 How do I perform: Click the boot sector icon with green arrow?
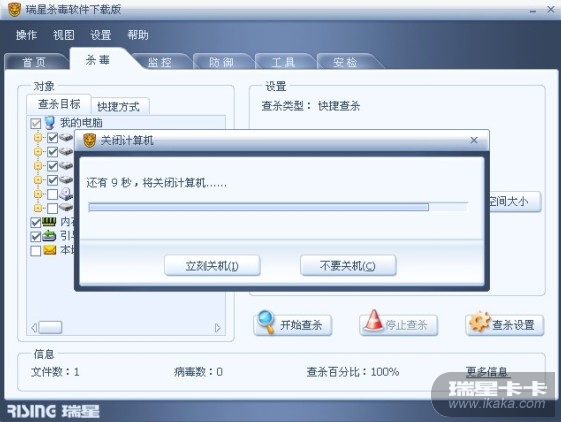49,236
